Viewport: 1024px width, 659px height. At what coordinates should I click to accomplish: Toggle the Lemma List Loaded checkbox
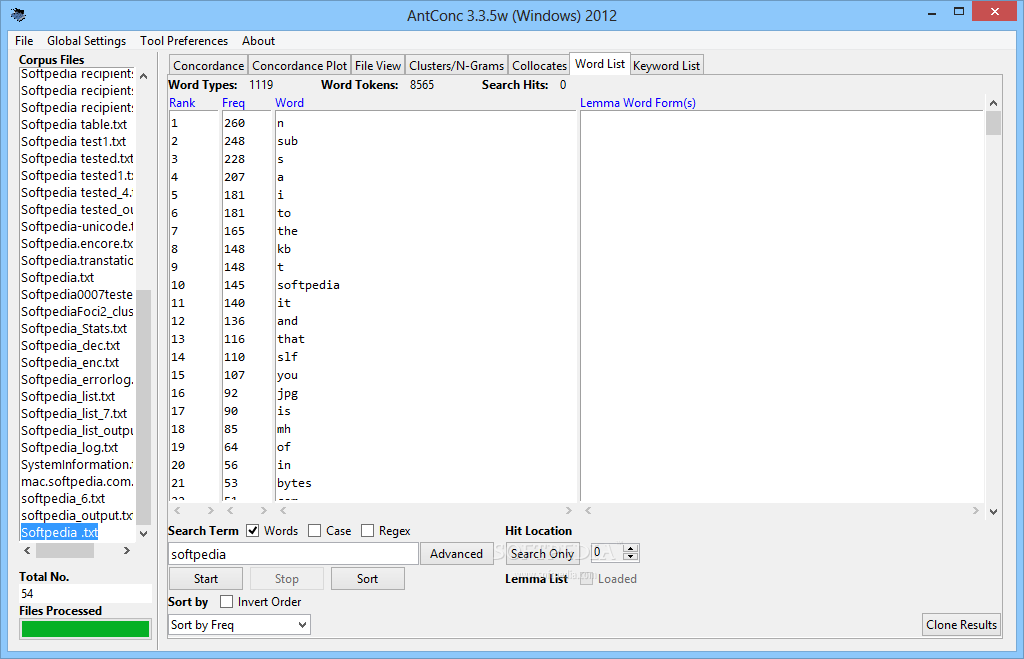pos(586,579)
